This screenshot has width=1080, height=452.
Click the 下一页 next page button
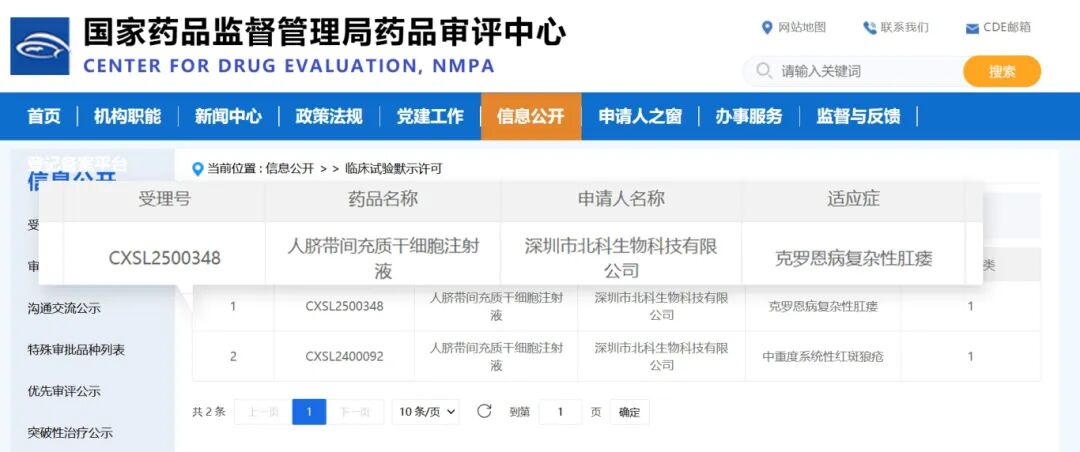[355, 411]
